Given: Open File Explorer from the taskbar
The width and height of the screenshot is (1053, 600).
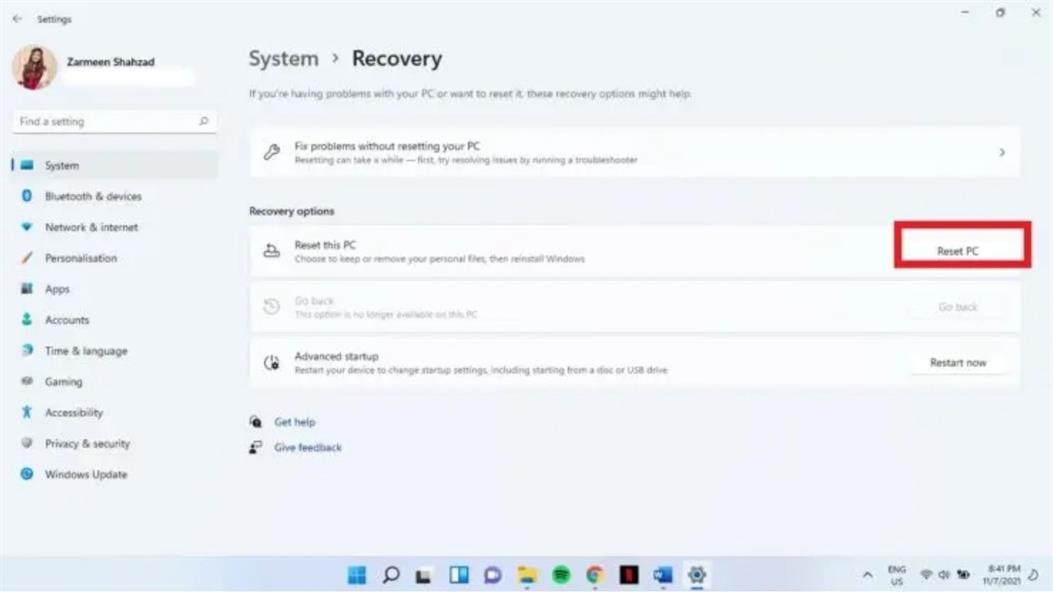Looking at the screenshot, I should [x=527, y=575].
